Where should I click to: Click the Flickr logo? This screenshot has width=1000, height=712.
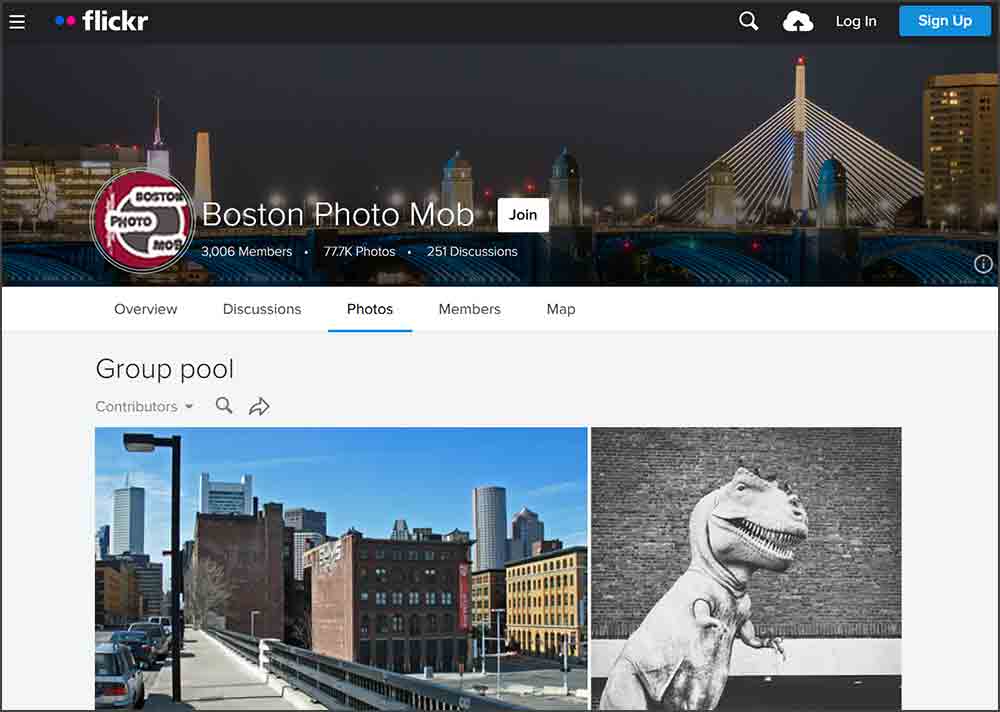tap(101, 21)
